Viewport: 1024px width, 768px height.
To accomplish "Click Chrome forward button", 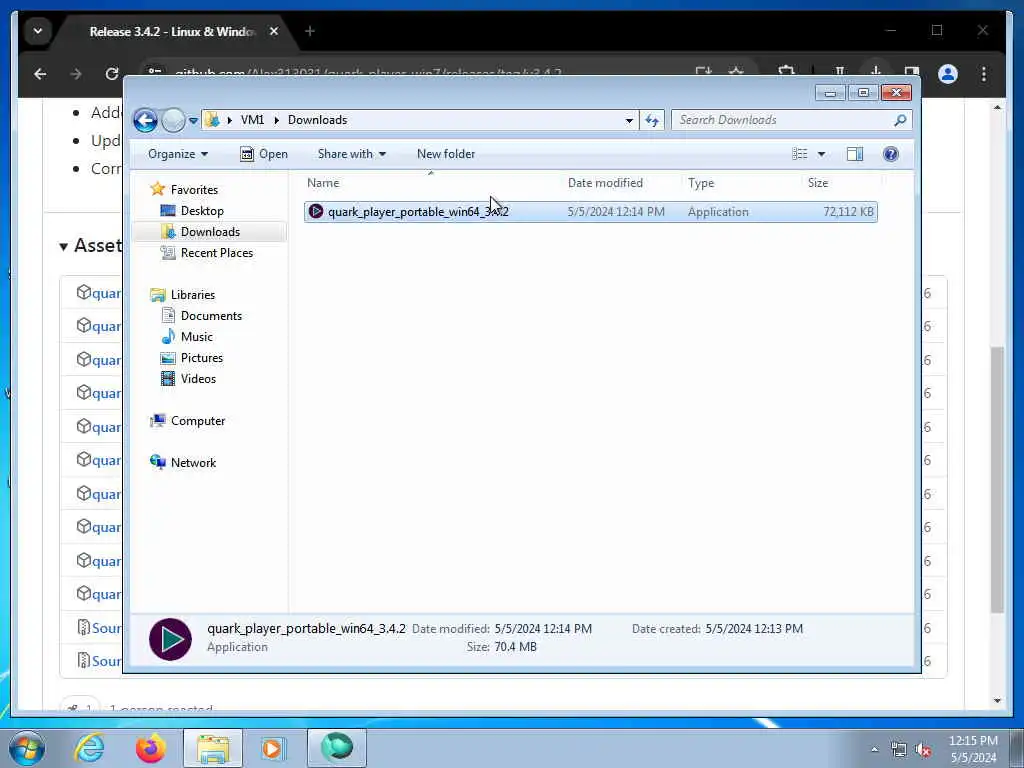I will [x=76, y=74].
